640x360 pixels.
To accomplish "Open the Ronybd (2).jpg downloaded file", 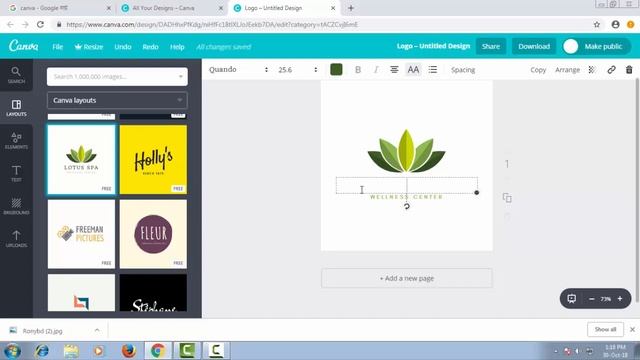I will pyautogui.click(x=42, y=331).
